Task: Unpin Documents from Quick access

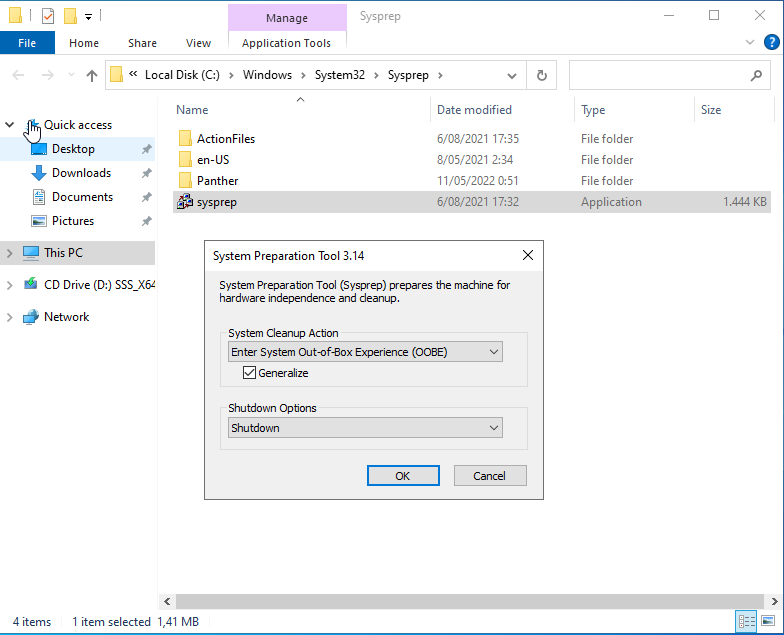Action: (146, 197)
